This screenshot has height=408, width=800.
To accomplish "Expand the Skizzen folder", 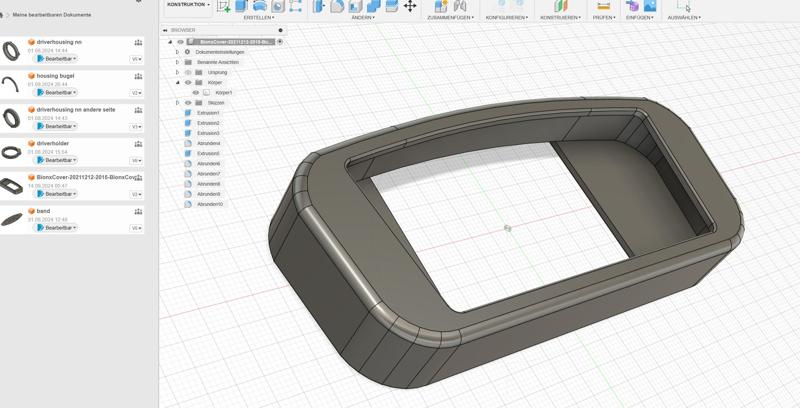I will point(178,103).
